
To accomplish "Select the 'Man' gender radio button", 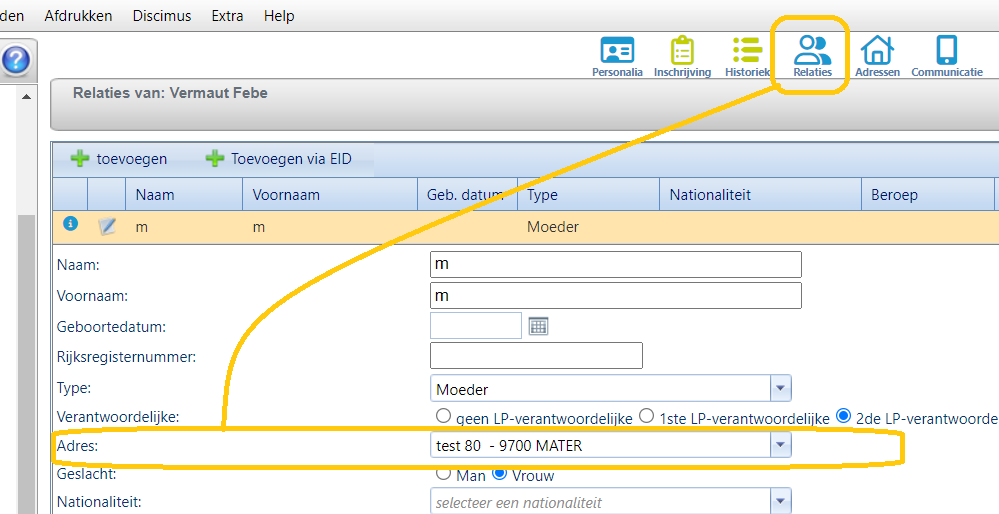I will point(444,474).
